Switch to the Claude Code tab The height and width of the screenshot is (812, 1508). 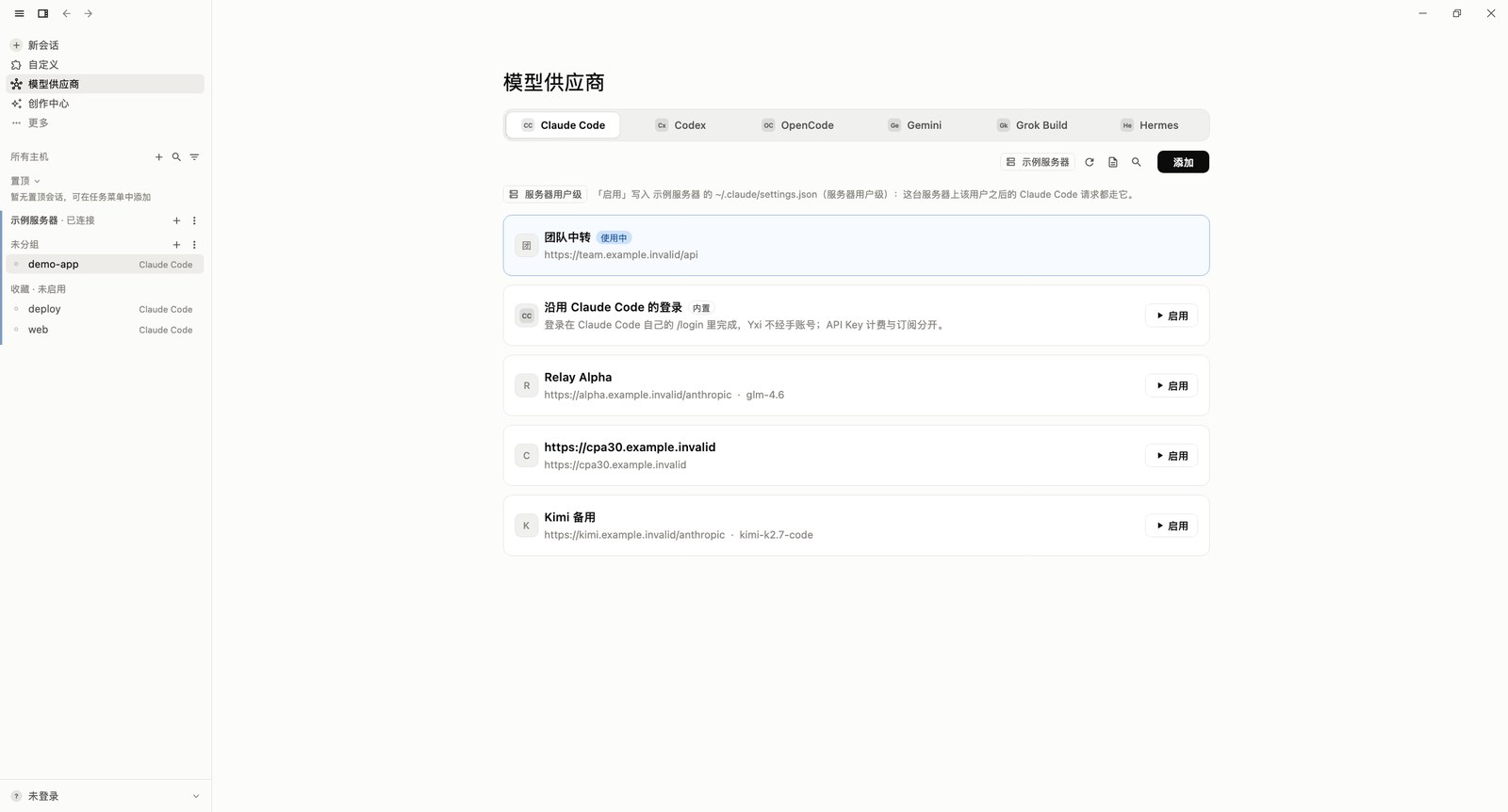click(x=563, y=125)
